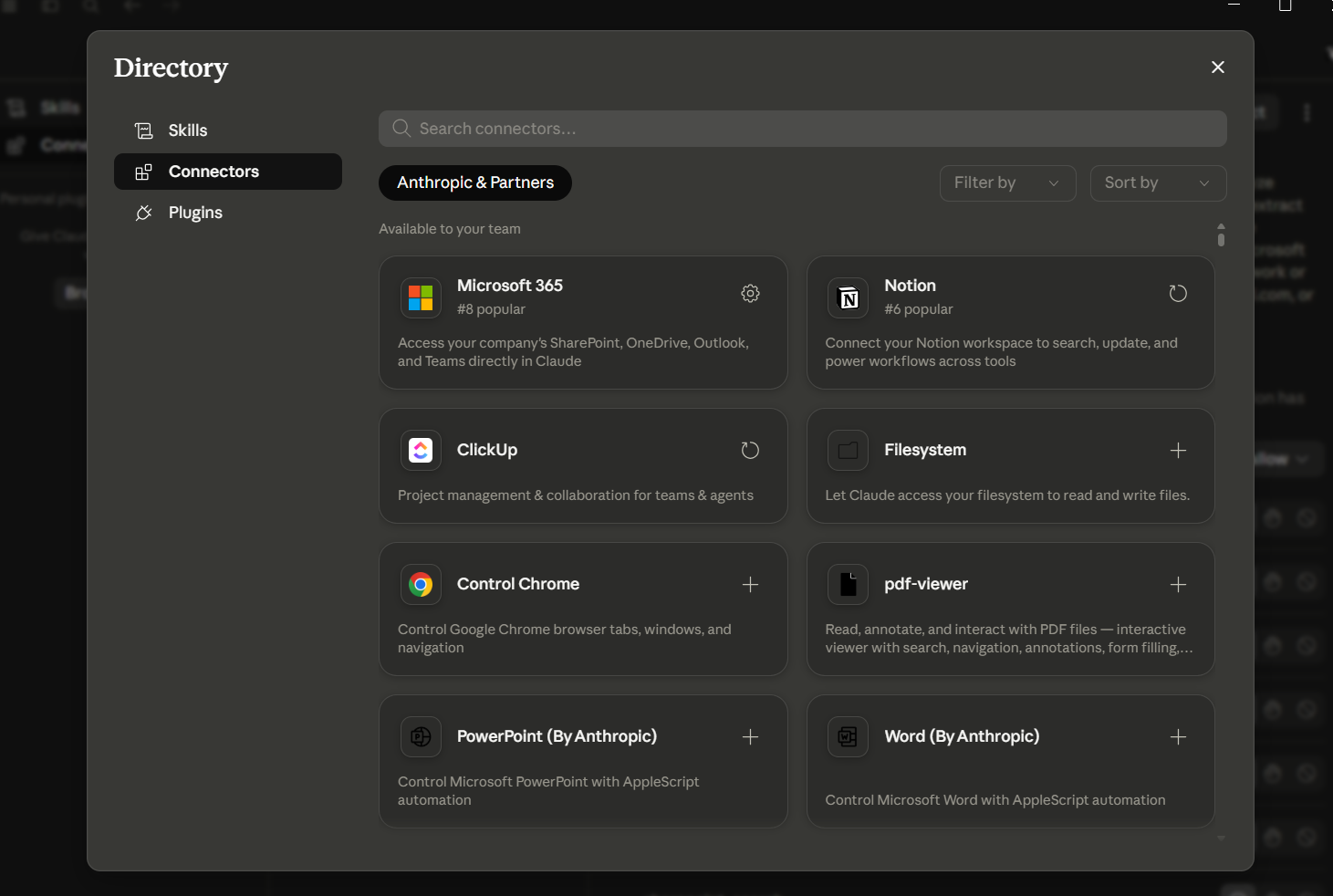Viewport: 1333px width, 896px height.
Task: Open the Notion connector title
Action: point(910,286)
